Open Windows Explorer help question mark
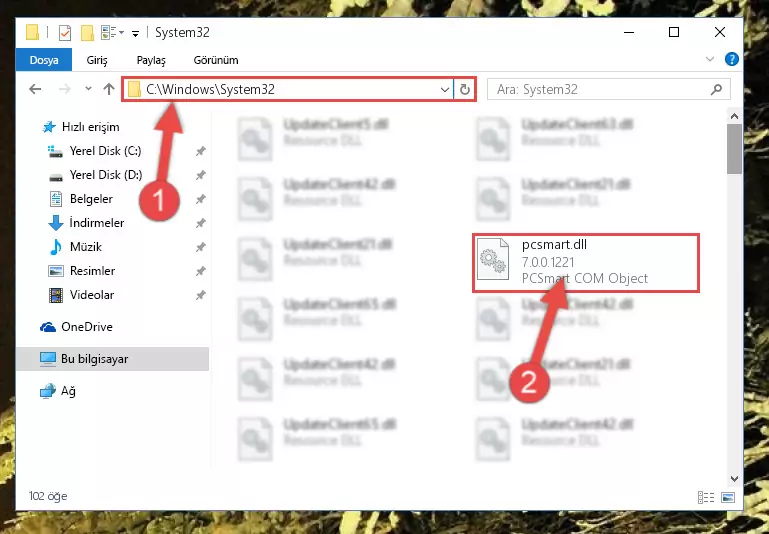Viewport: 769px width, 534px height. [731, 59]
